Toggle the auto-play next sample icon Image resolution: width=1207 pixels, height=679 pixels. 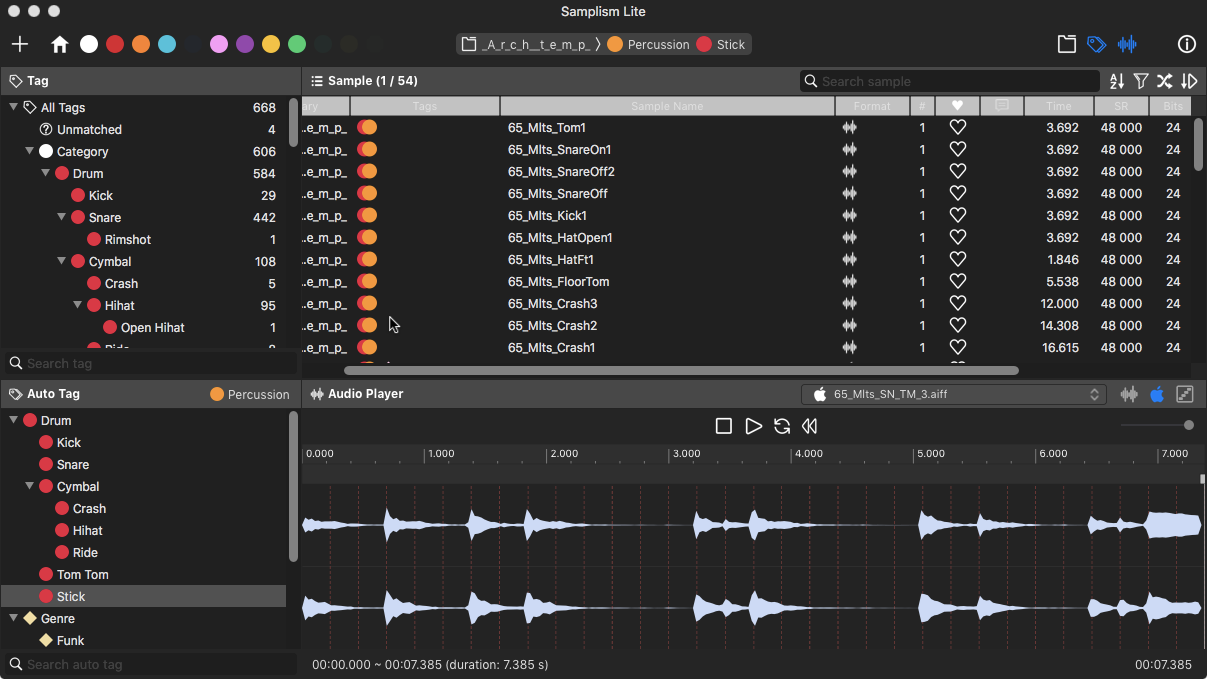point(1189,81)
